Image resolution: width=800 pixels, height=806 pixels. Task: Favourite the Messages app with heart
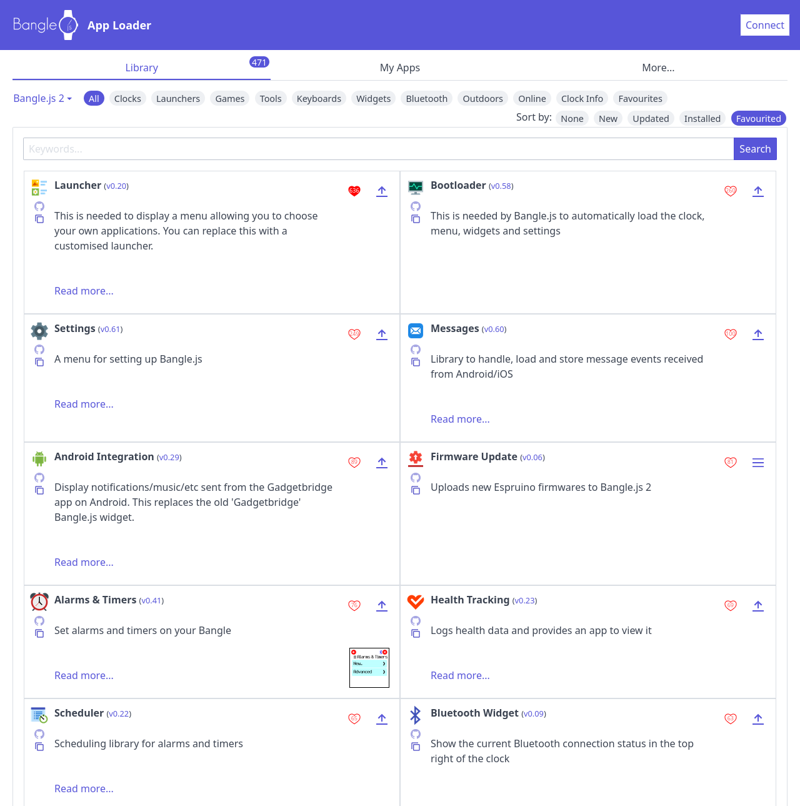point(730,335)
